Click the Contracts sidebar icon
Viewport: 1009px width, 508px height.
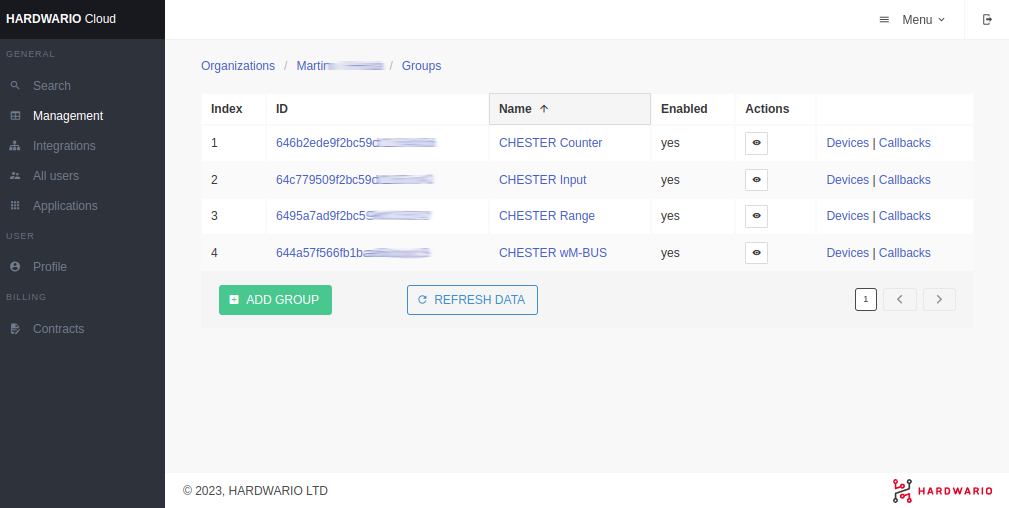pyautogui.click(x=15, y=329)
